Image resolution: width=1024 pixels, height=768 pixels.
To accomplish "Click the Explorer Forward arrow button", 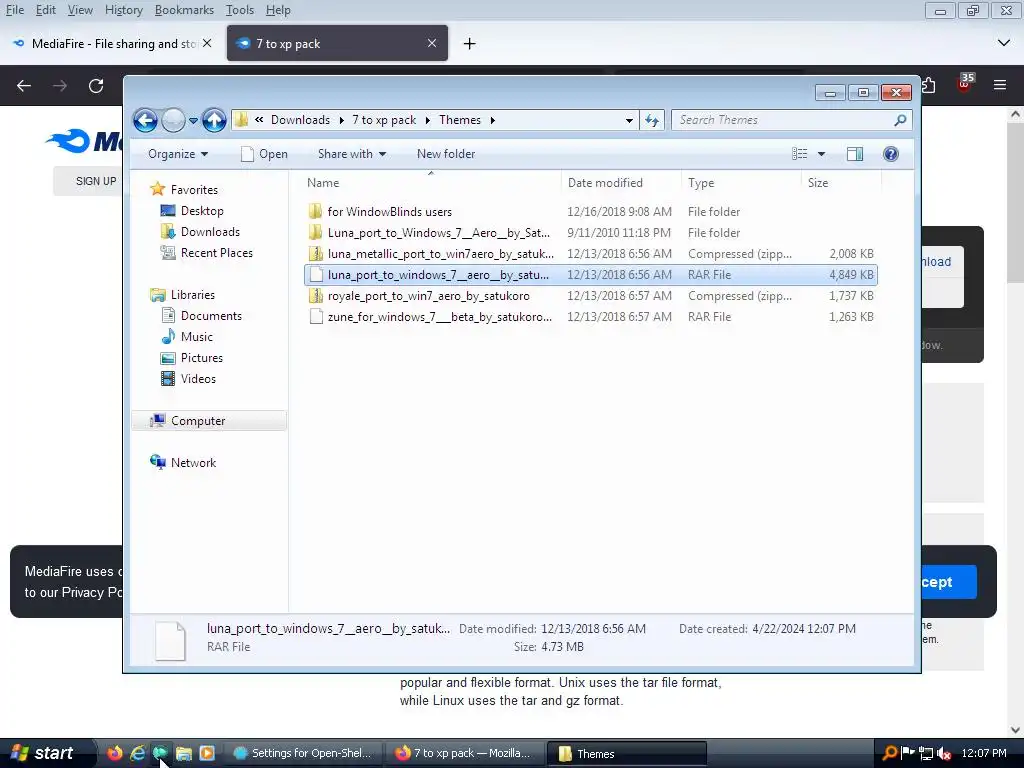I will click(x=173, y=120).
